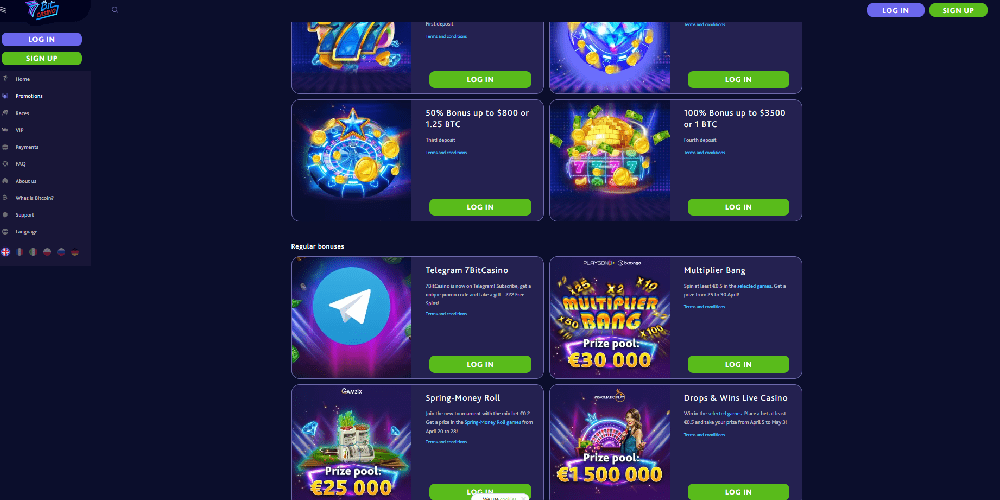Switch language with the UK flag icon
Image resolution: width=1000 pixels, height=500 pixels.
pos(6,252)
